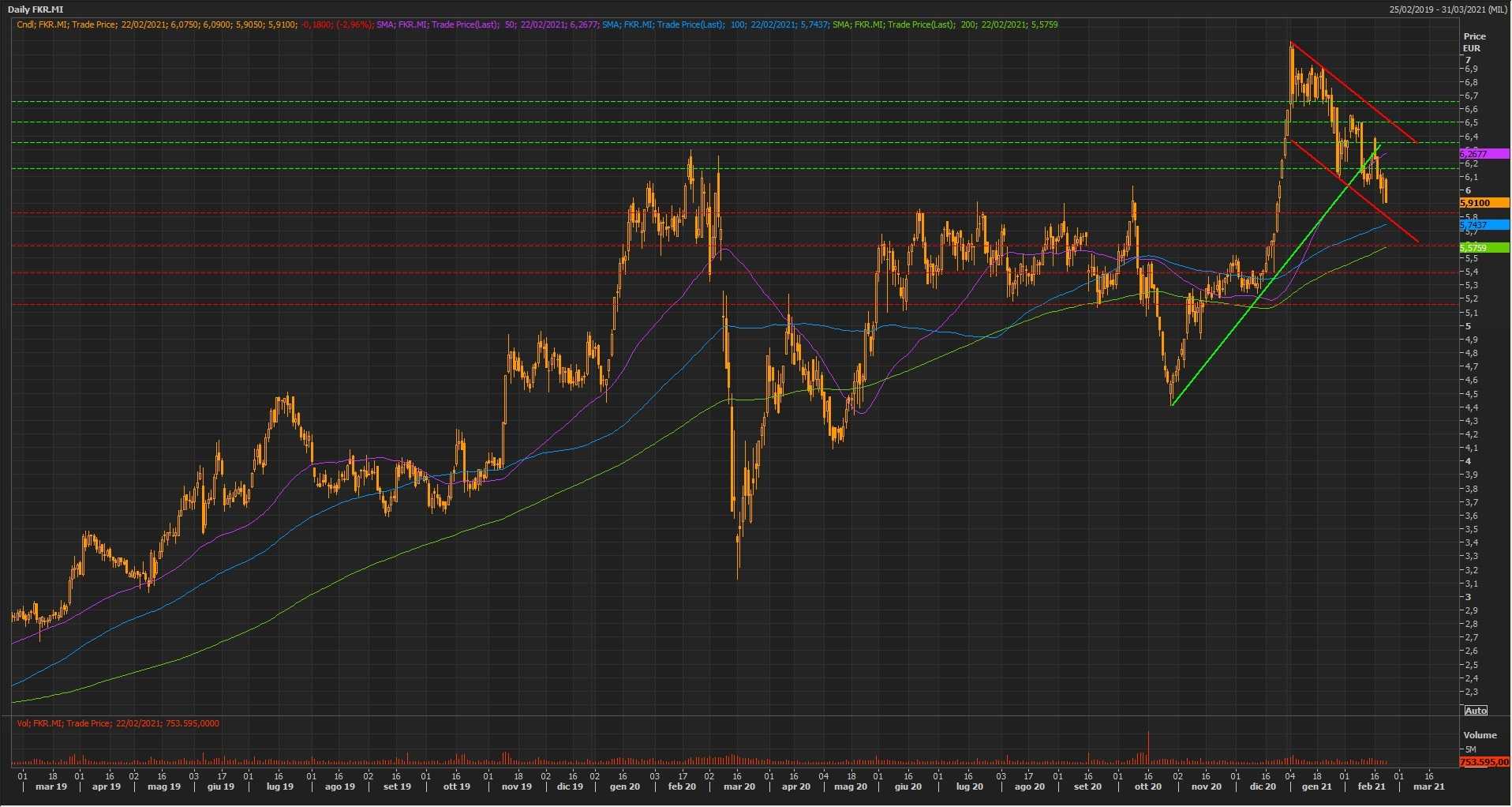Click the orange 5,9100 last price tag
1512x807 pixels.
click(x=1484, y=203)
